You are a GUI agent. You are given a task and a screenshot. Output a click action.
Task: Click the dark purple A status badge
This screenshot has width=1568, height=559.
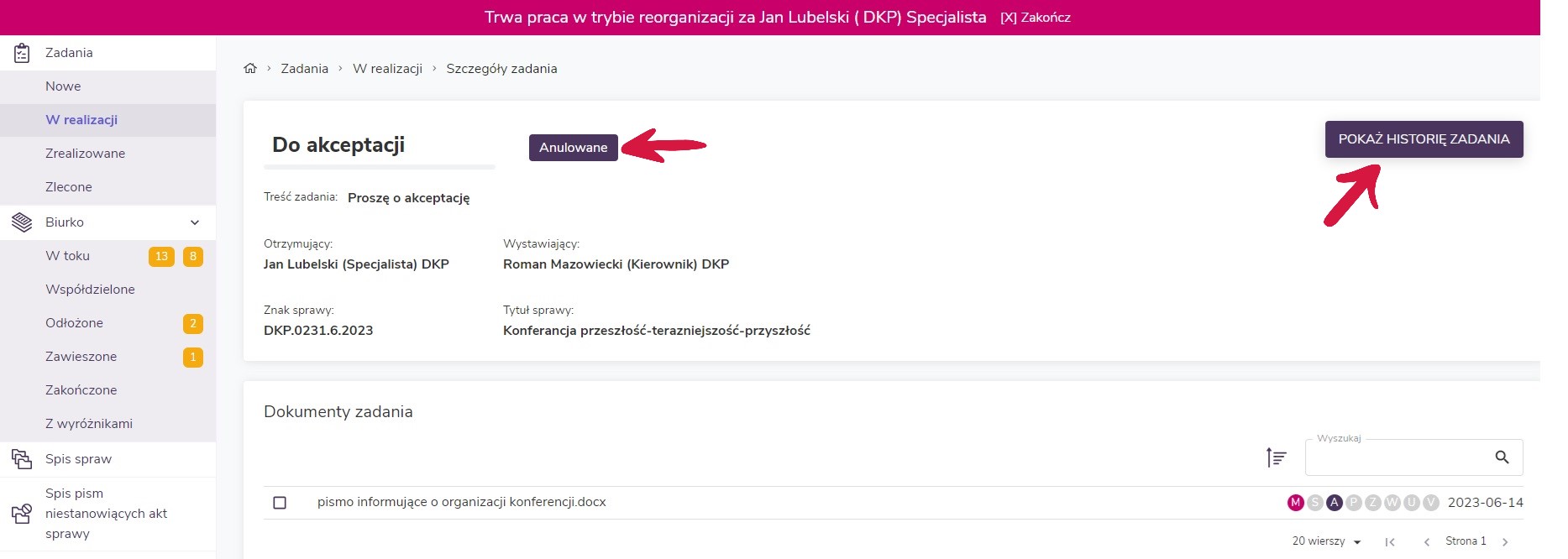[1334, 503]
